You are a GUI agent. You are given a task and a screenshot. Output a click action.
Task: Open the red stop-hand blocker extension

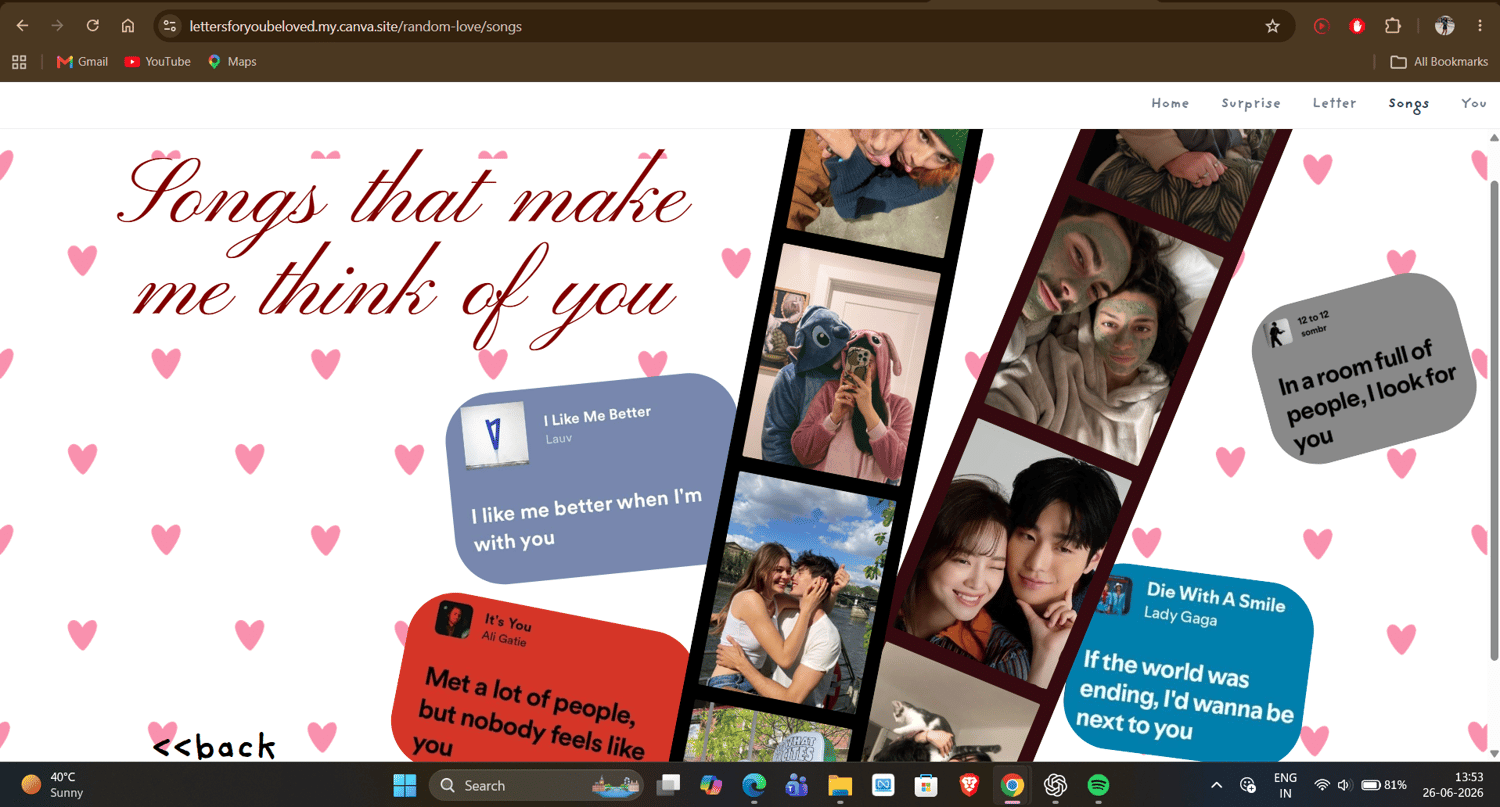(1357, 26)
